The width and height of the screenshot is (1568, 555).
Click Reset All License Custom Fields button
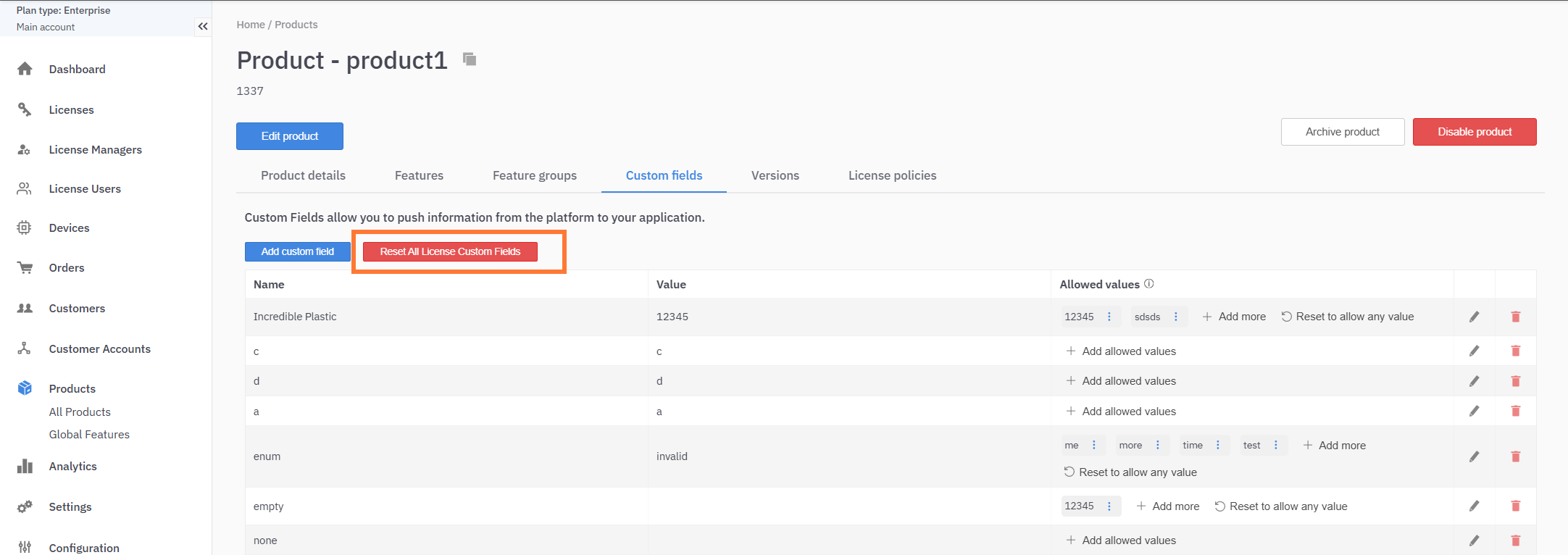click(450, 251)
